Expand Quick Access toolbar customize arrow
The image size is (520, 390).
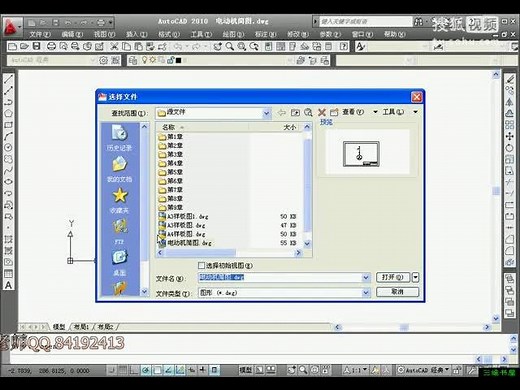pos(110,23)
